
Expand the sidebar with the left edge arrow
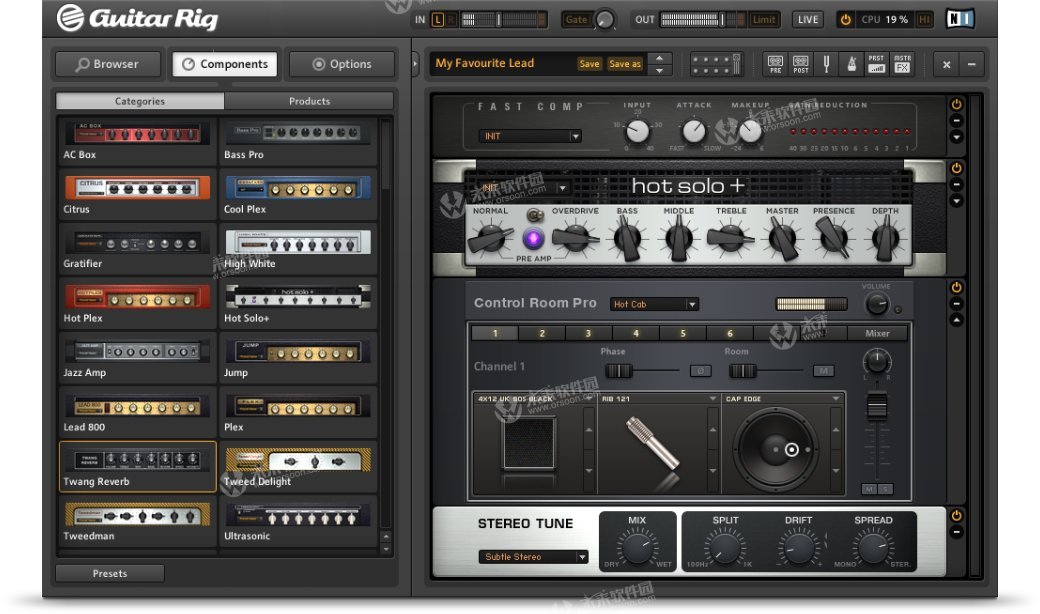[x=416, y=64]
